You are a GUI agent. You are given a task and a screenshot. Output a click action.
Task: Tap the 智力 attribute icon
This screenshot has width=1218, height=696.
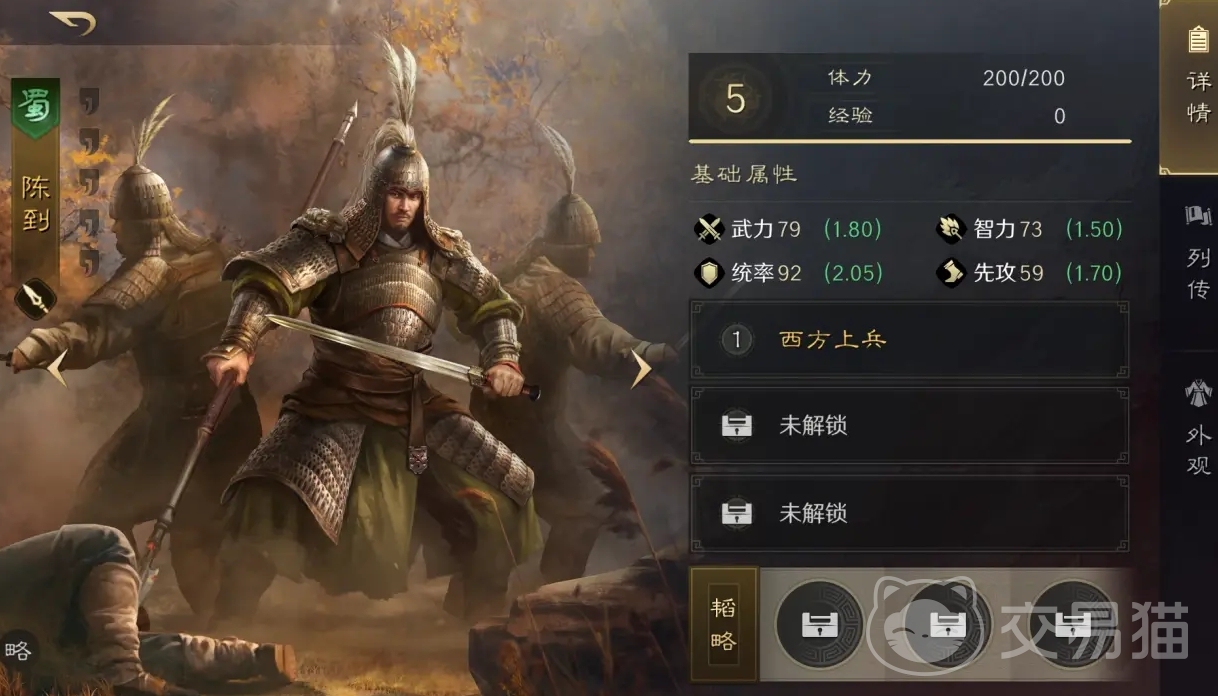coord(950,229)
